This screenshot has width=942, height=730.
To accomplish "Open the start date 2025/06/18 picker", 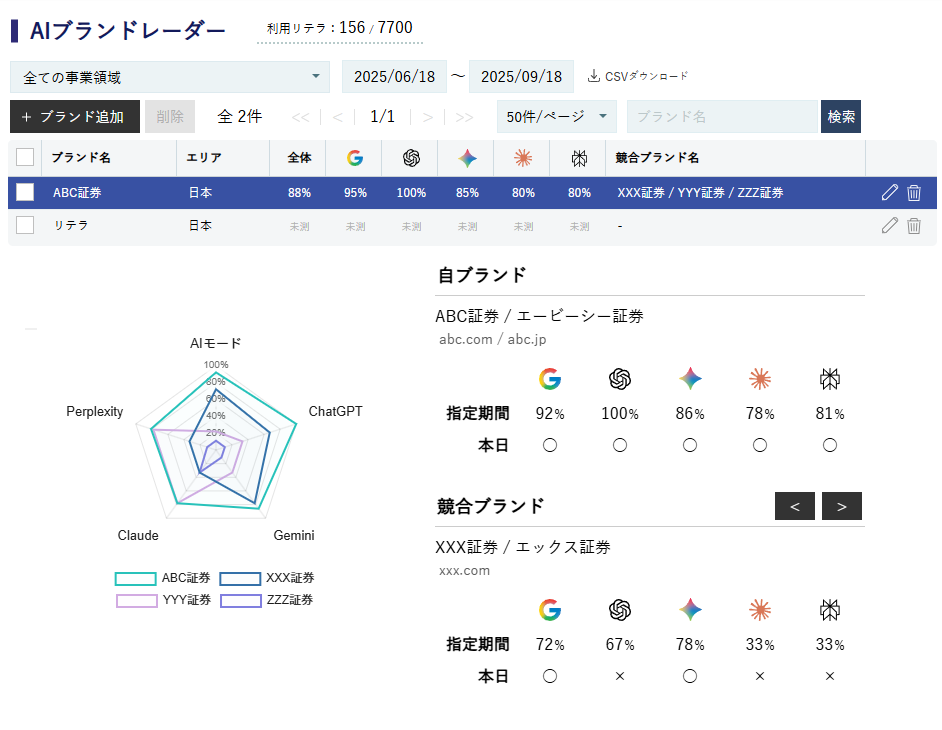I will click(394, 77).
